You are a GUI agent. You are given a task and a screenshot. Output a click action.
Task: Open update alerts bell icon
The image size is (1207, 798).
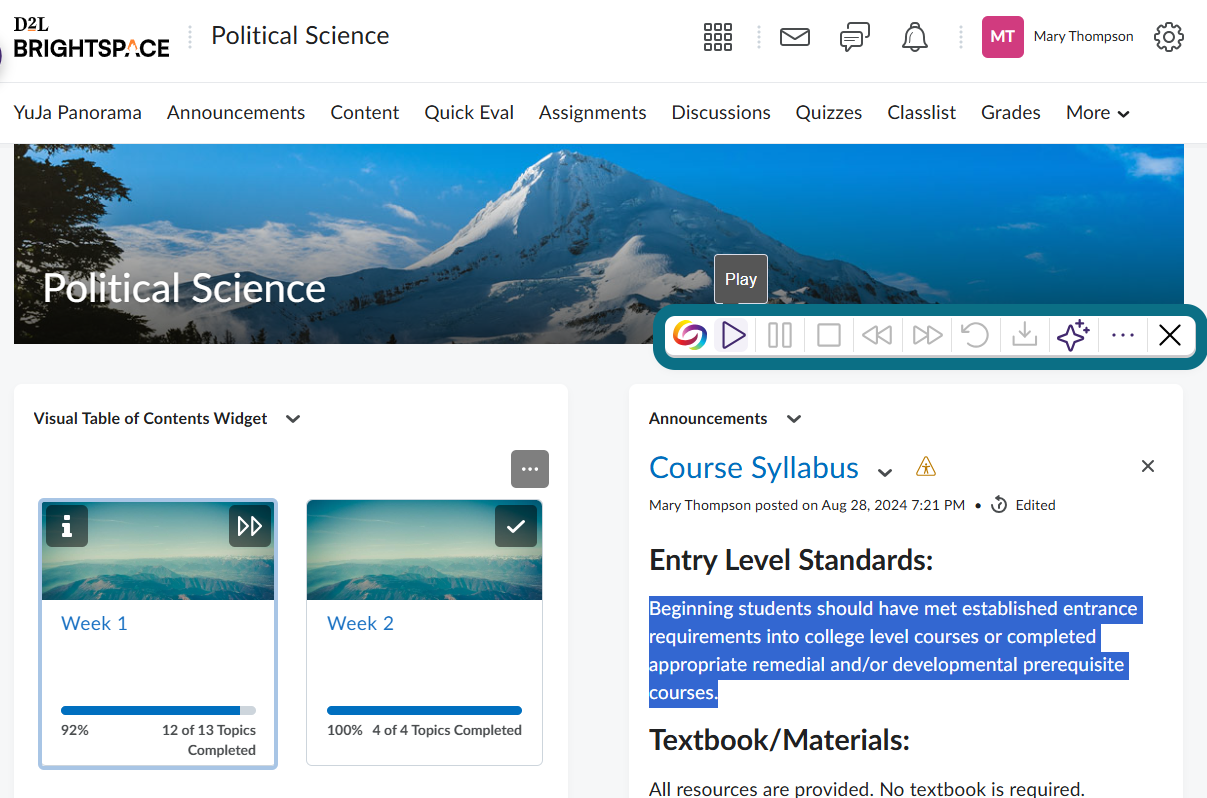(914, 37)
